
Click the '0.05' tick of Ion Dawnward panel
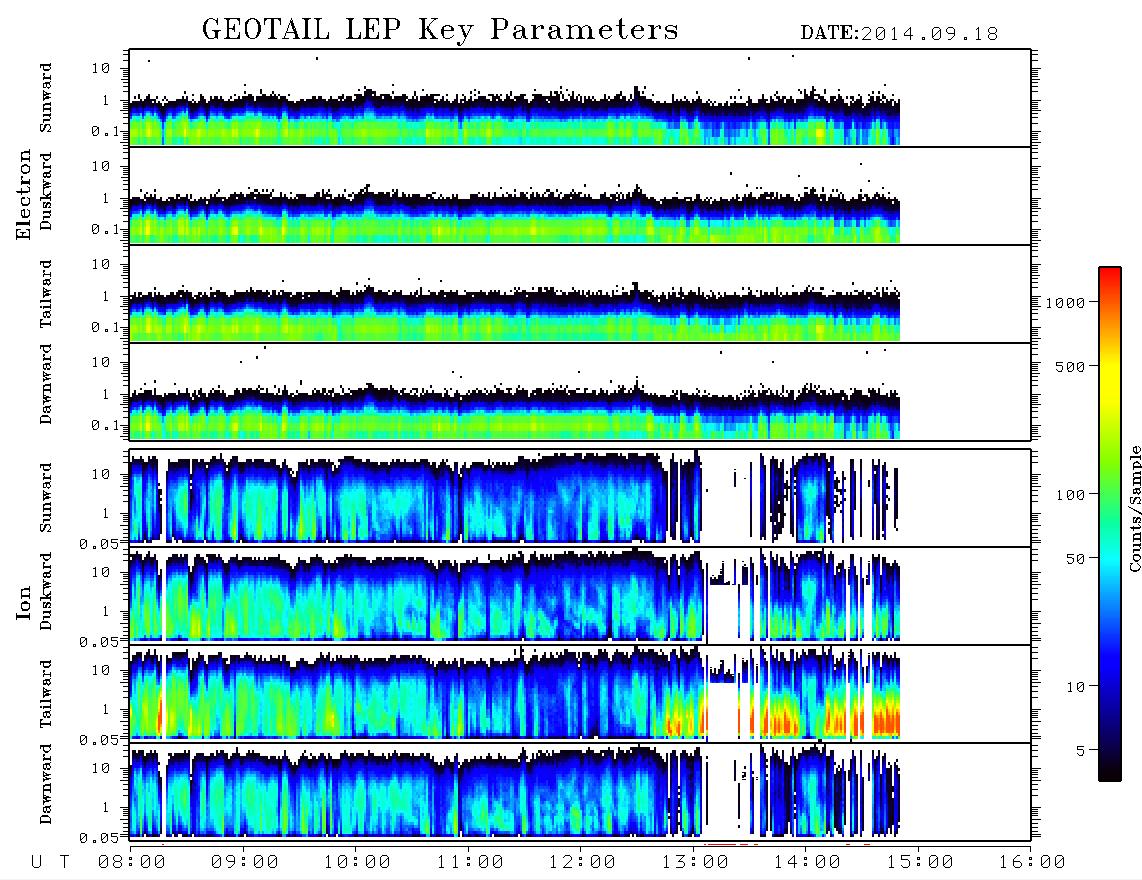99,838
